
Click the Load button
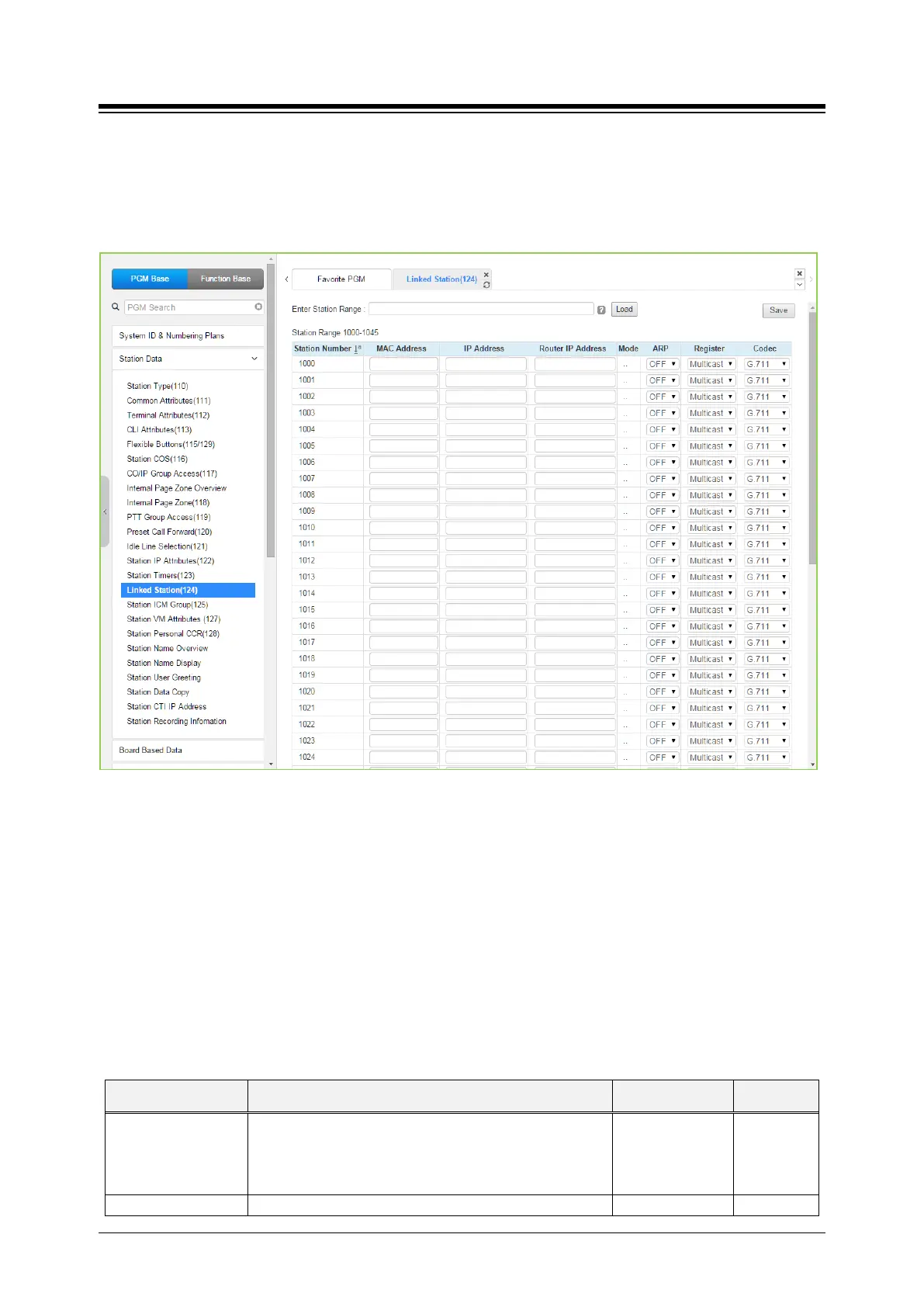tap(624, 309)
